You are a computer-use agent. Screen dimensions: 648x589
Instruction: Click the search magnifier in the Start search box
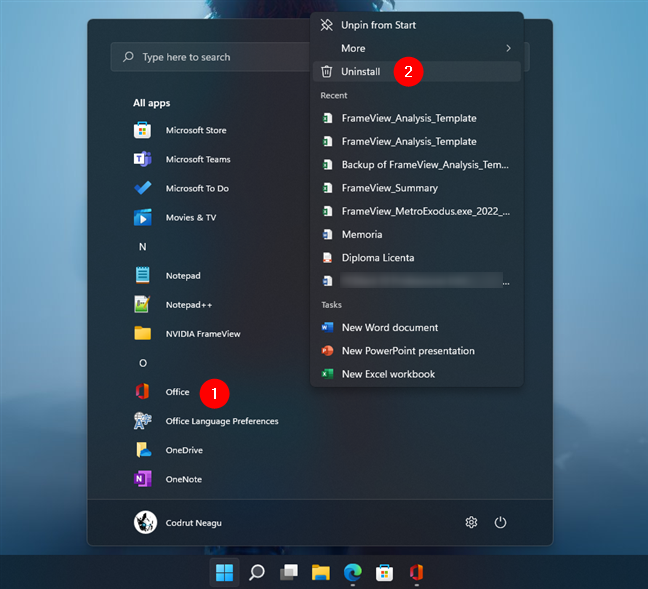[x=128, y=57]
